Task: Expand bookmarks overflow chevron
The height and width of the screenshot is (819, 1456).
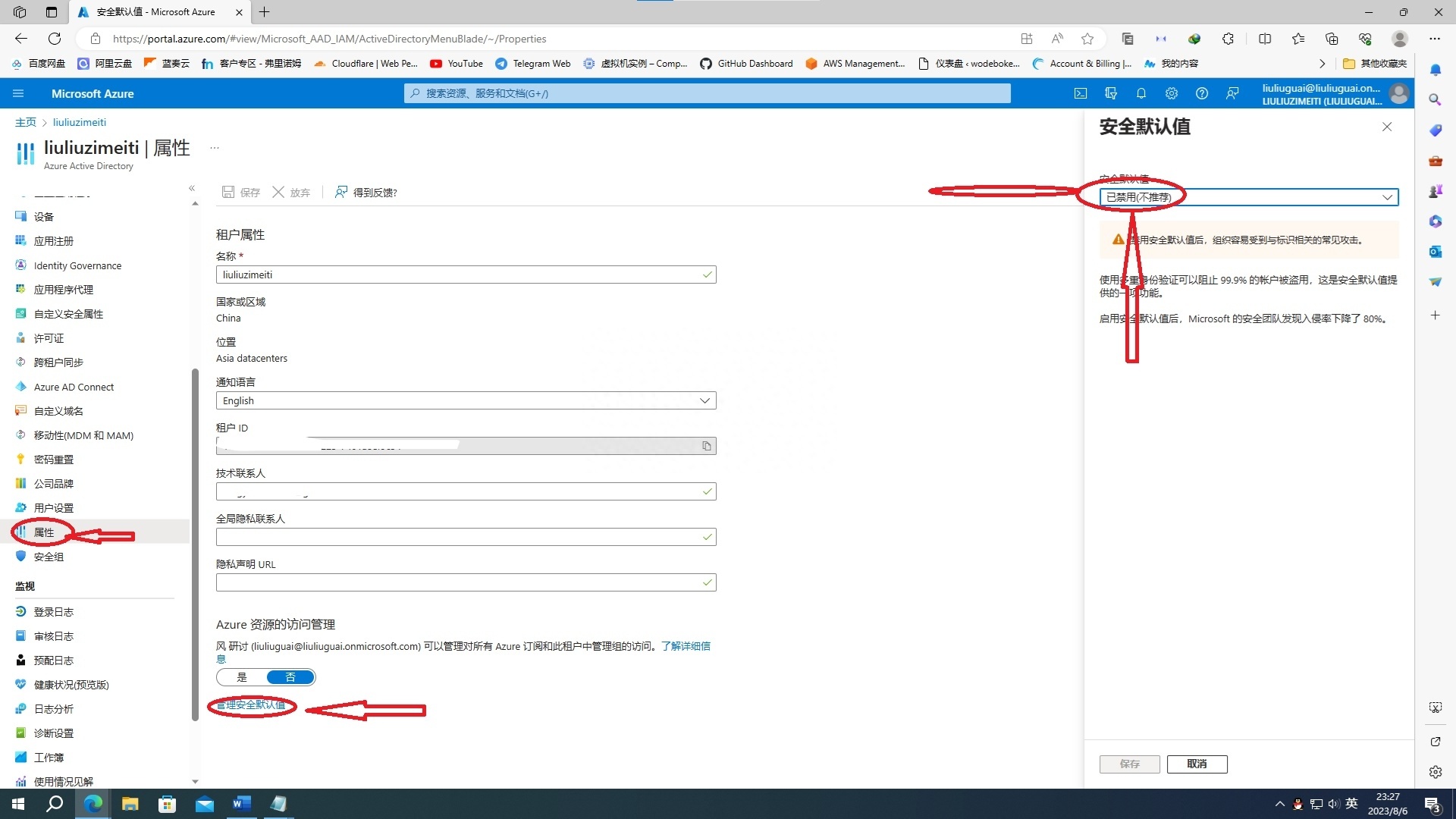Action: pos(1322,64)
